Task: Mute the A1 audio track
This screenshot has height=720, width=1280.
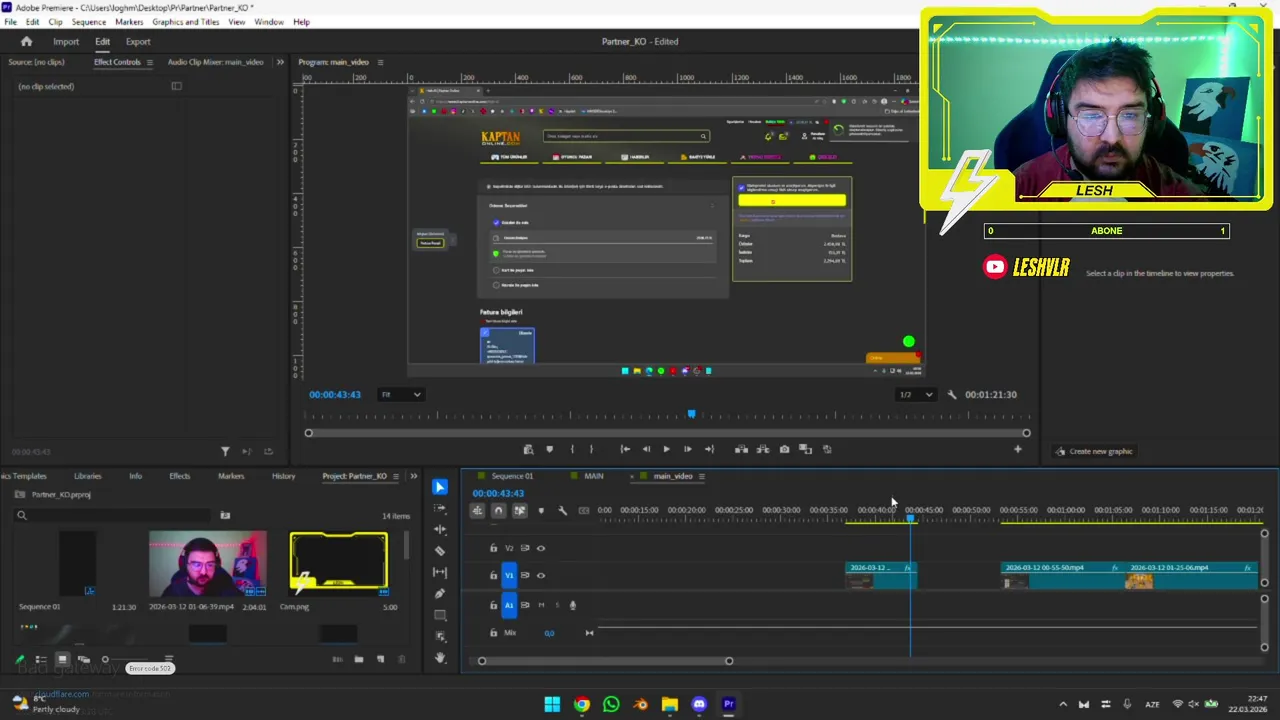Action: pos(541,605)
